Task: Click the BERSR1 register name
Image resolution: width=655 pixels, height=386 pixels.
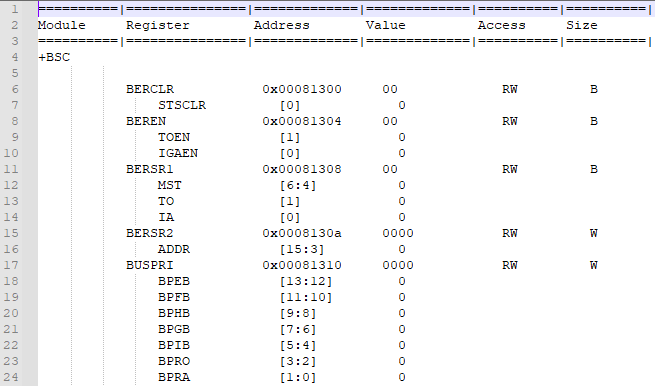Action: [150, 169]
